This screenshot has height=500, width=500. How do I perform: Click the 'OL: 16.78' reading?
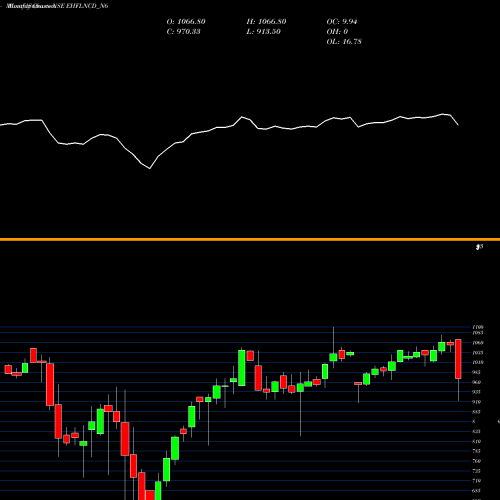(344, 42)
